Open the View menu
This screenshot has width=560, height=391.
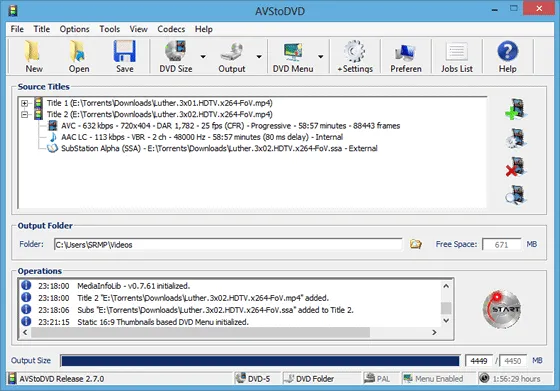(x=138, y=29)
